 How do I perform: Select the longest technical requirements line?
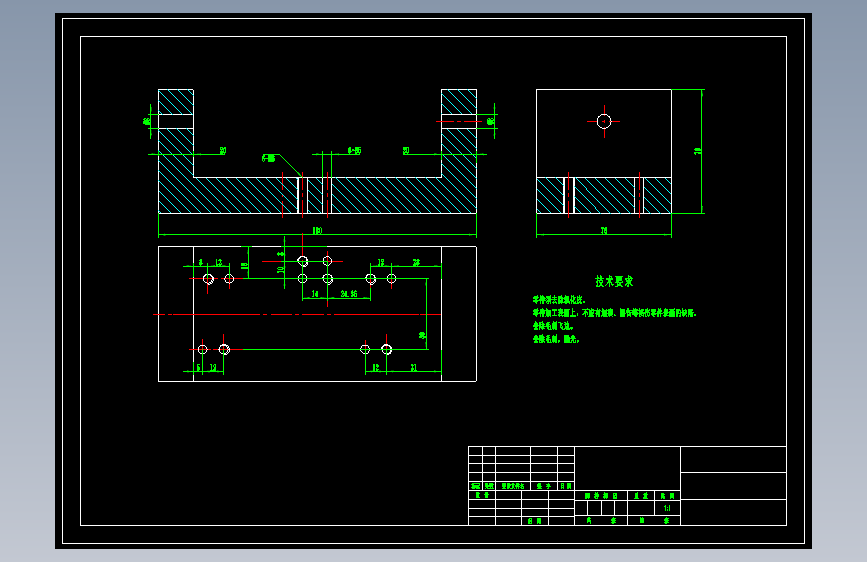[614, 313]
